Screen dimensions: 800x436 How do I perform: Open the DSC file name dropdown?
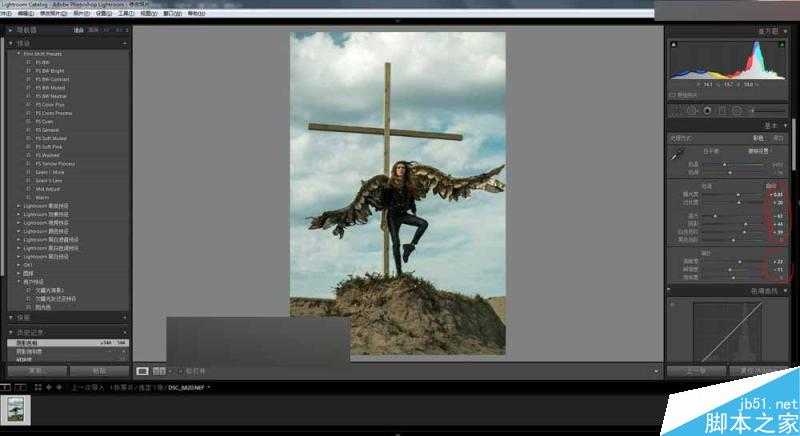210,386
